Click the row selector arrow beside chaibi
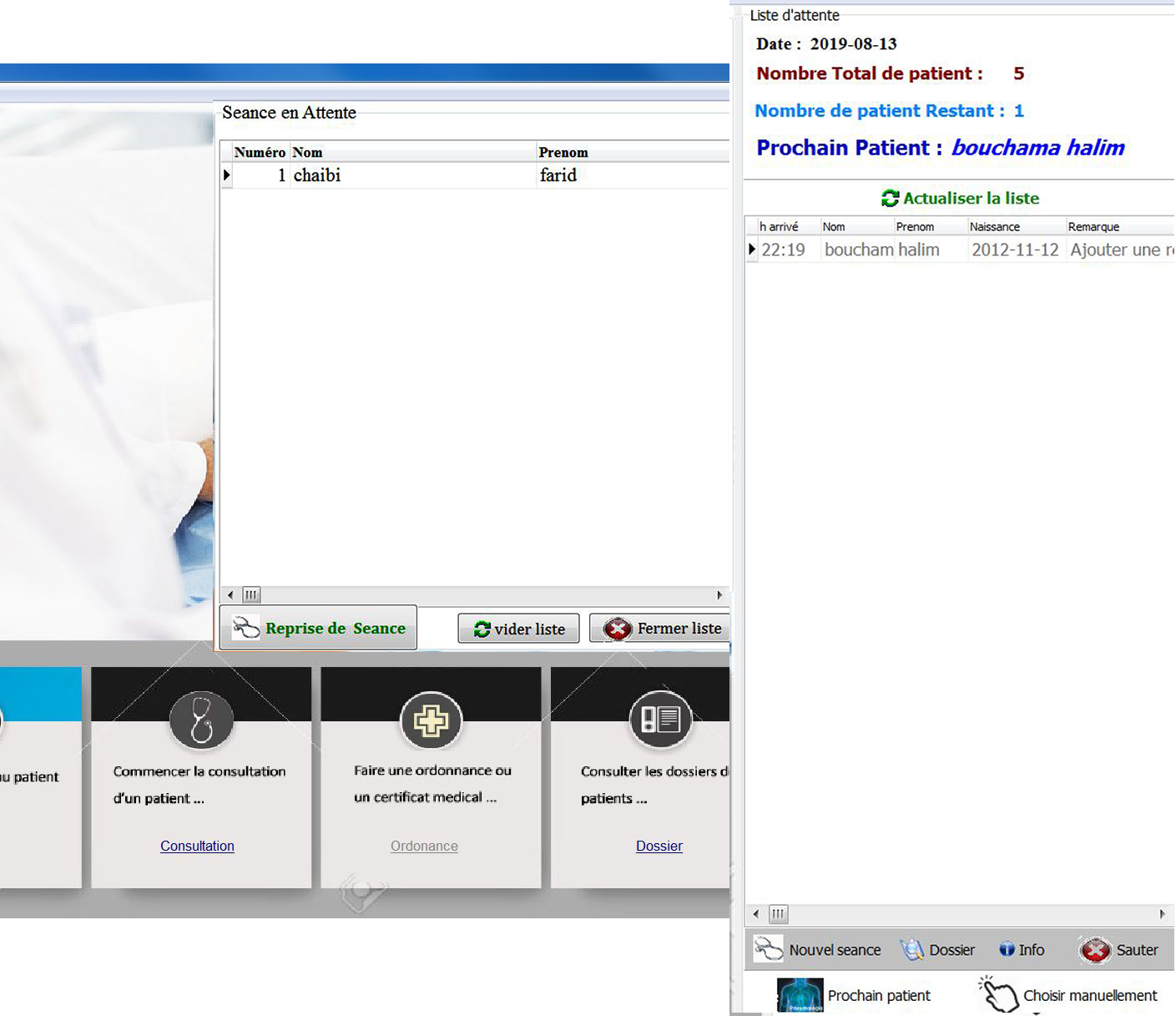 pyautogui.click(x=226, y=175)
